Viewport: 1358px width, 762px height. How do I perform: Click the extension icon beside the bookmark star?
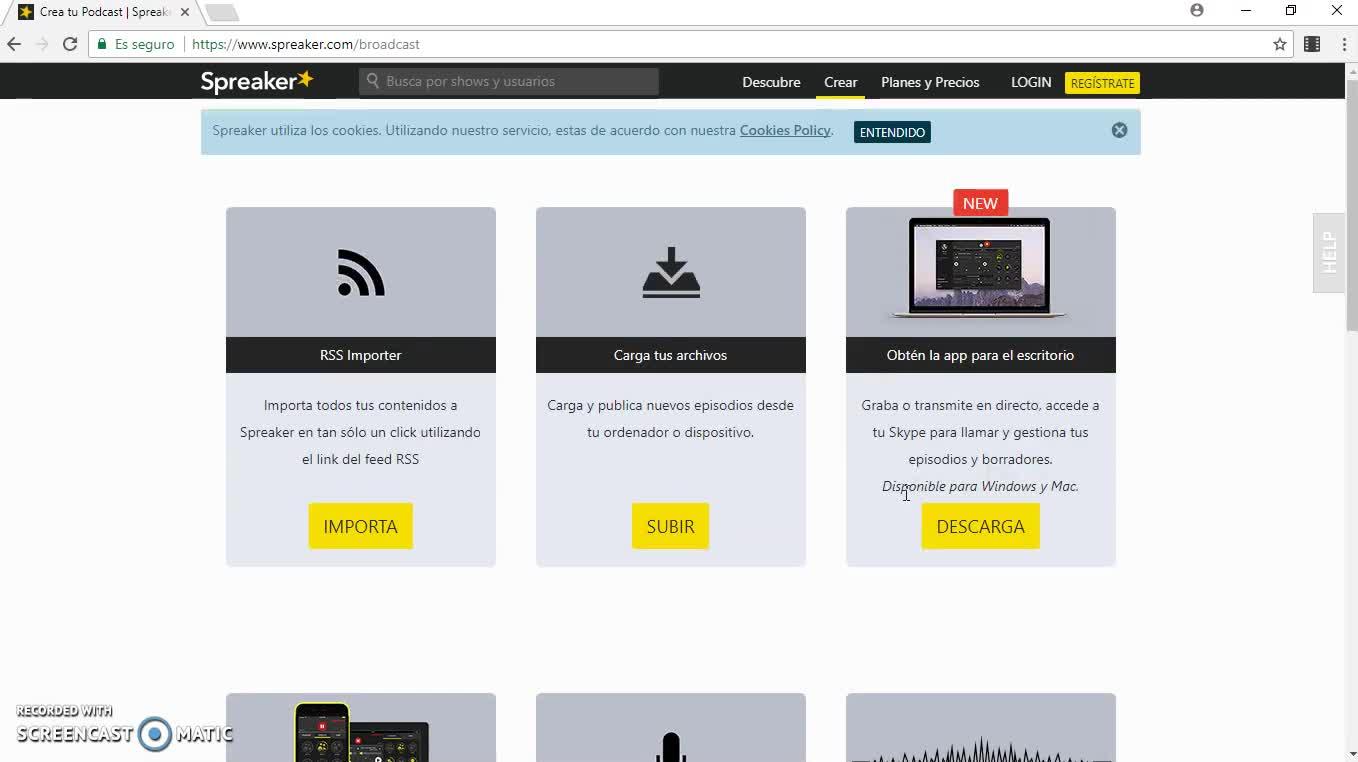[1312, 44]
